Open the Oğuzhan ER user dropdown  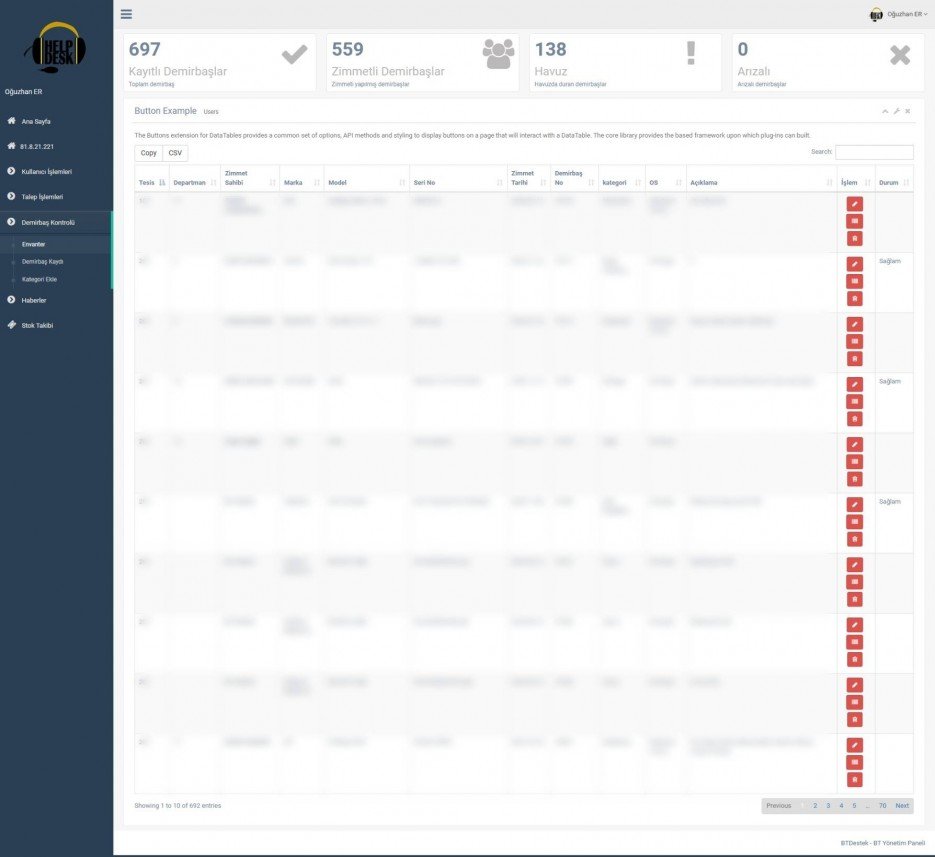point(898,14)
